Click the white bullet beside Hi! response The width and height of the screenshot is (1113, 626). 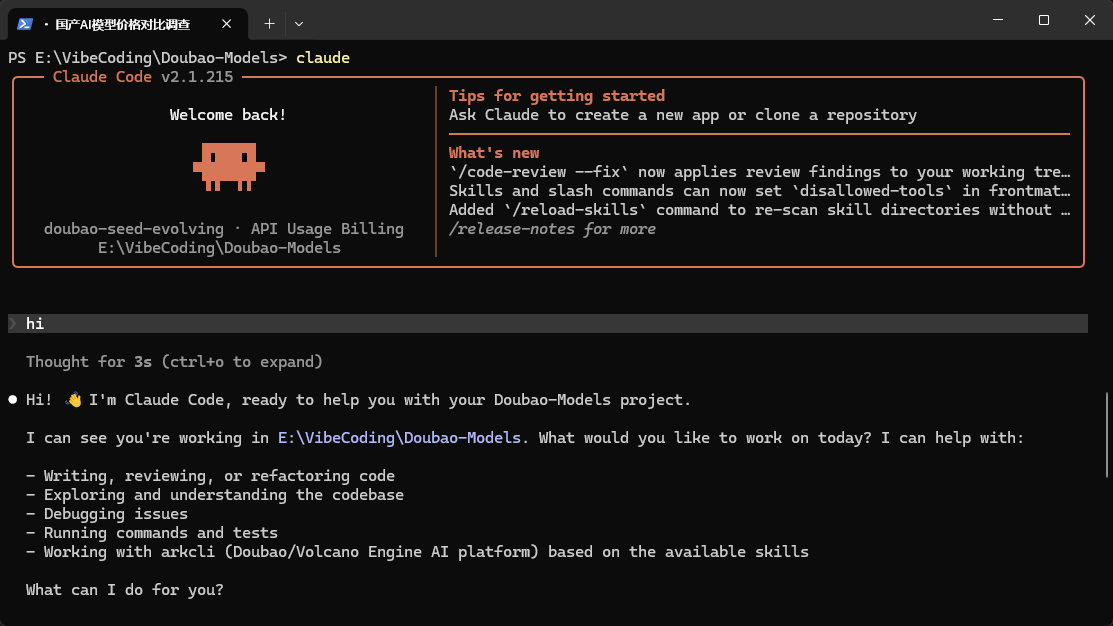click(13, 400)
